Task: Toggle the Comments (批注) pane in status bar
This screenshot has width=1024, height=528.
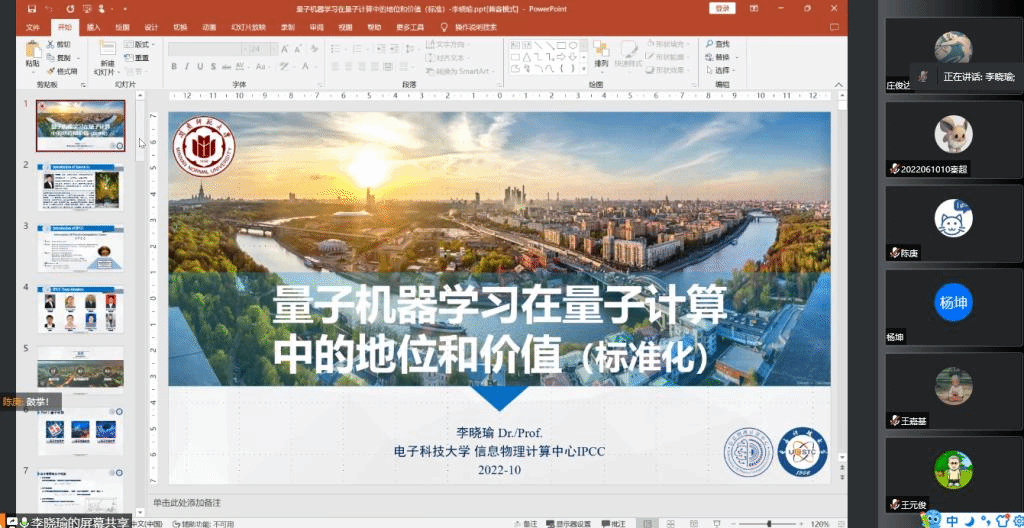Action: tap(614, 523)
